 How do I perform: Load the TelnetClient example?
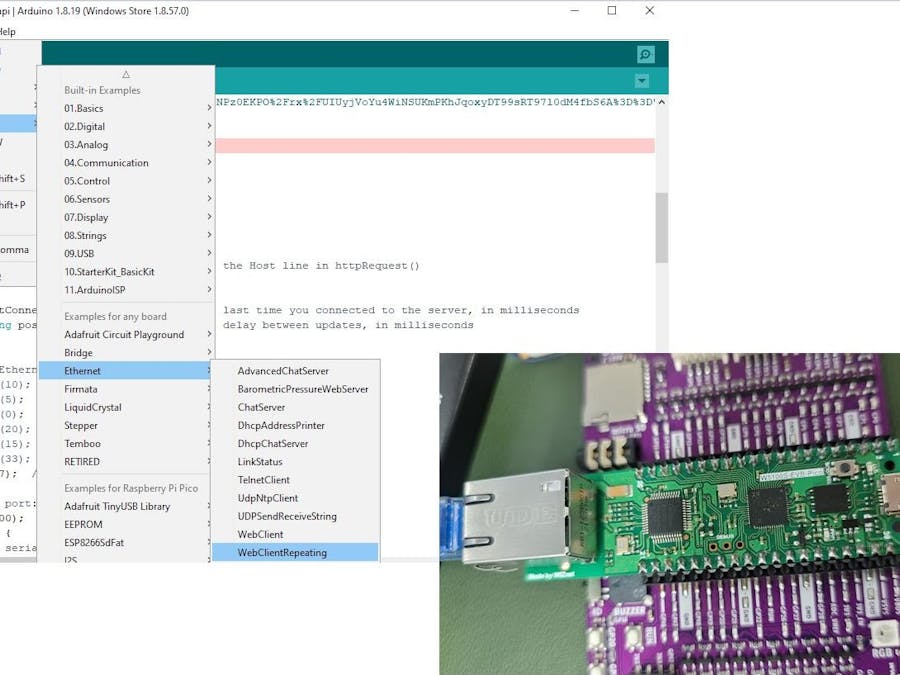[x=296, y=480]
